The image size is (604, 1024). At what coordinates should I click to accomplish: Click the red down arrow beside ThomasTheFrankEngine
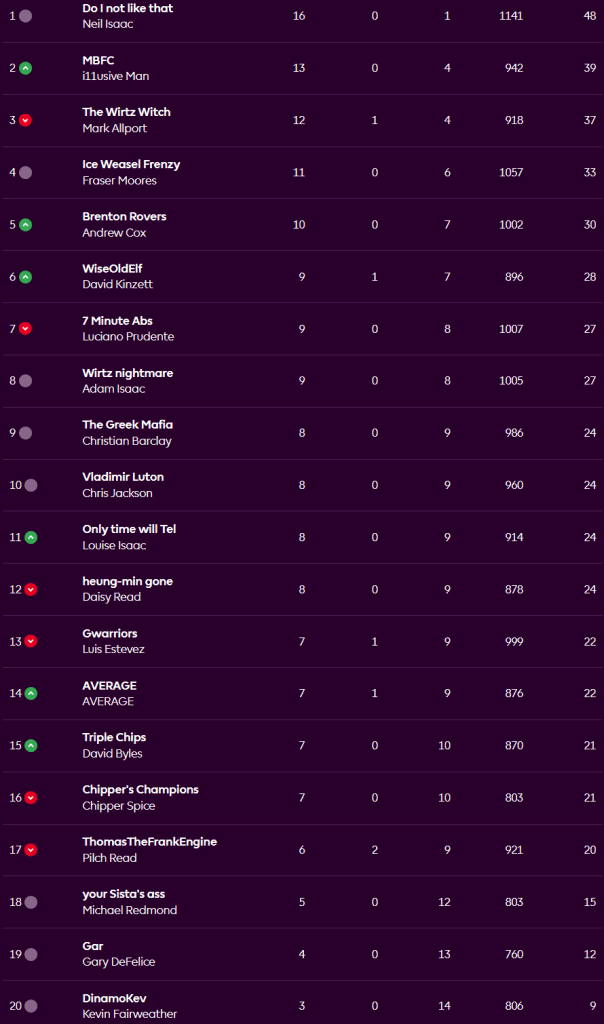[31, 849]
